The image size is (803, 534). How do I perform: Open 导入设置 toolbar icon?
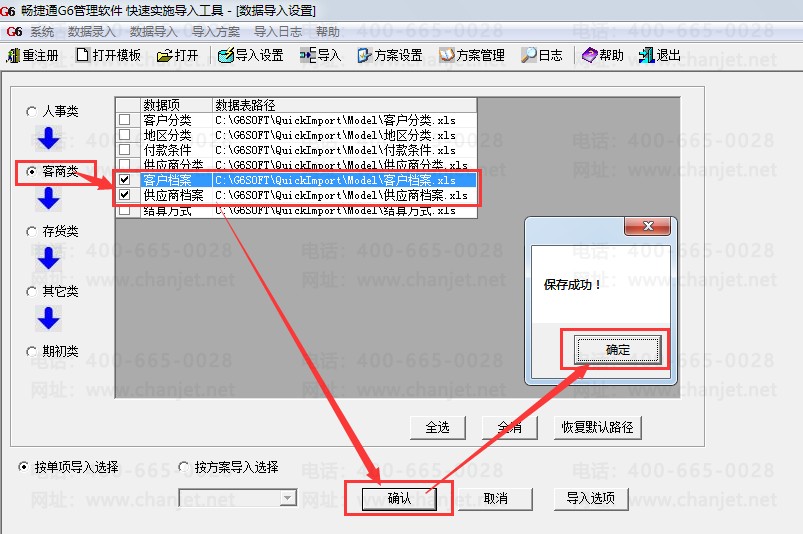[x=225, y=55]
